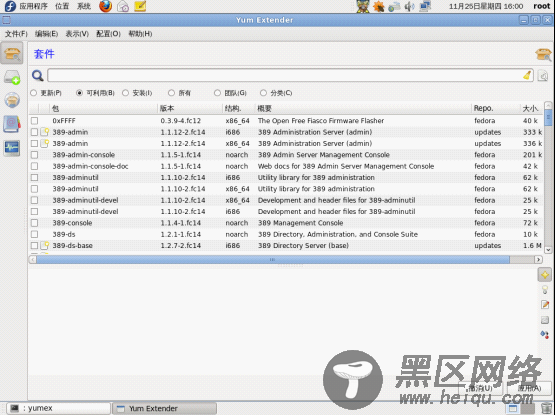Open the notes launcher in top panel
Screen dimensions: 555x415
coord(140,6)
